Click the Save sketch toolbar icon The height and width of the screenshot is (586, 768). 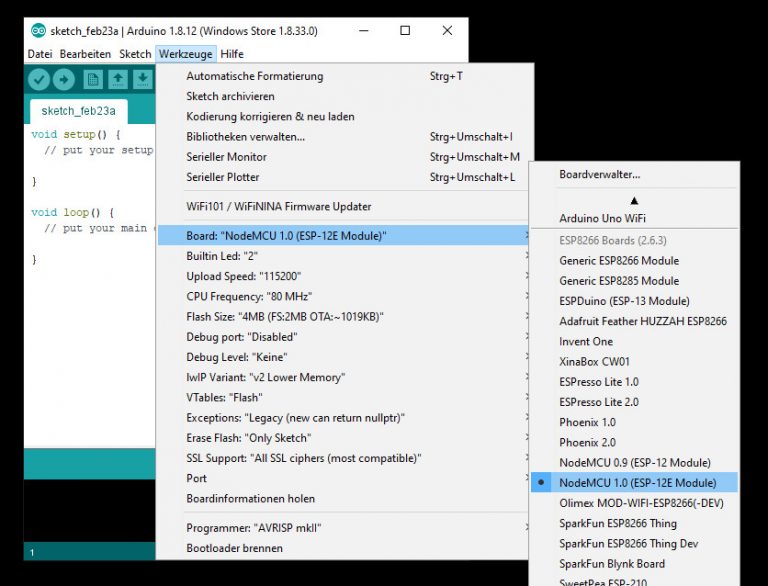142,80
